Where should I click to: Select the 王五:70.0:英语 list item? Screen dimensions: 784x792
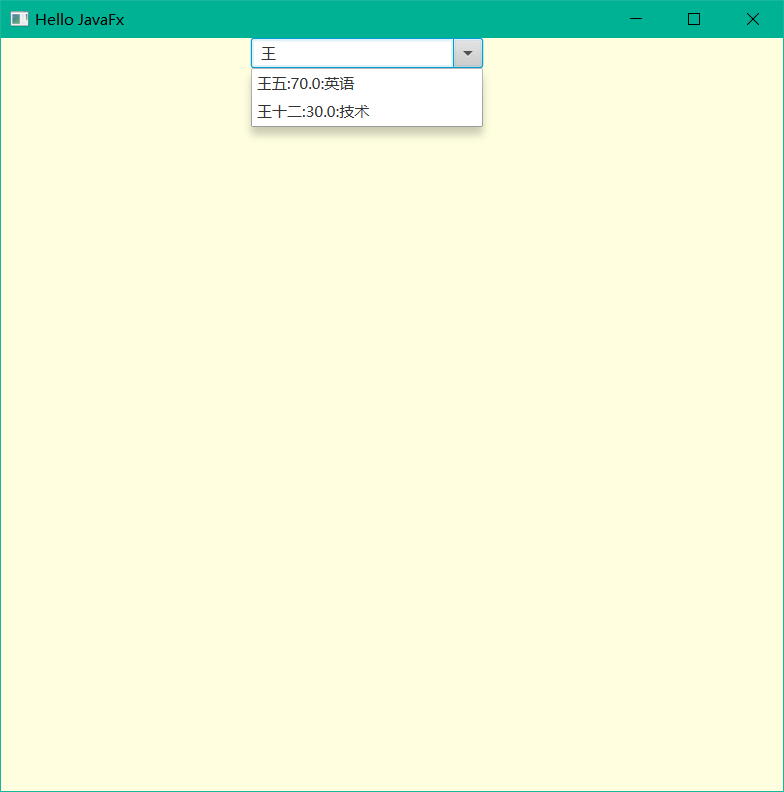click(x=367, y=83)
